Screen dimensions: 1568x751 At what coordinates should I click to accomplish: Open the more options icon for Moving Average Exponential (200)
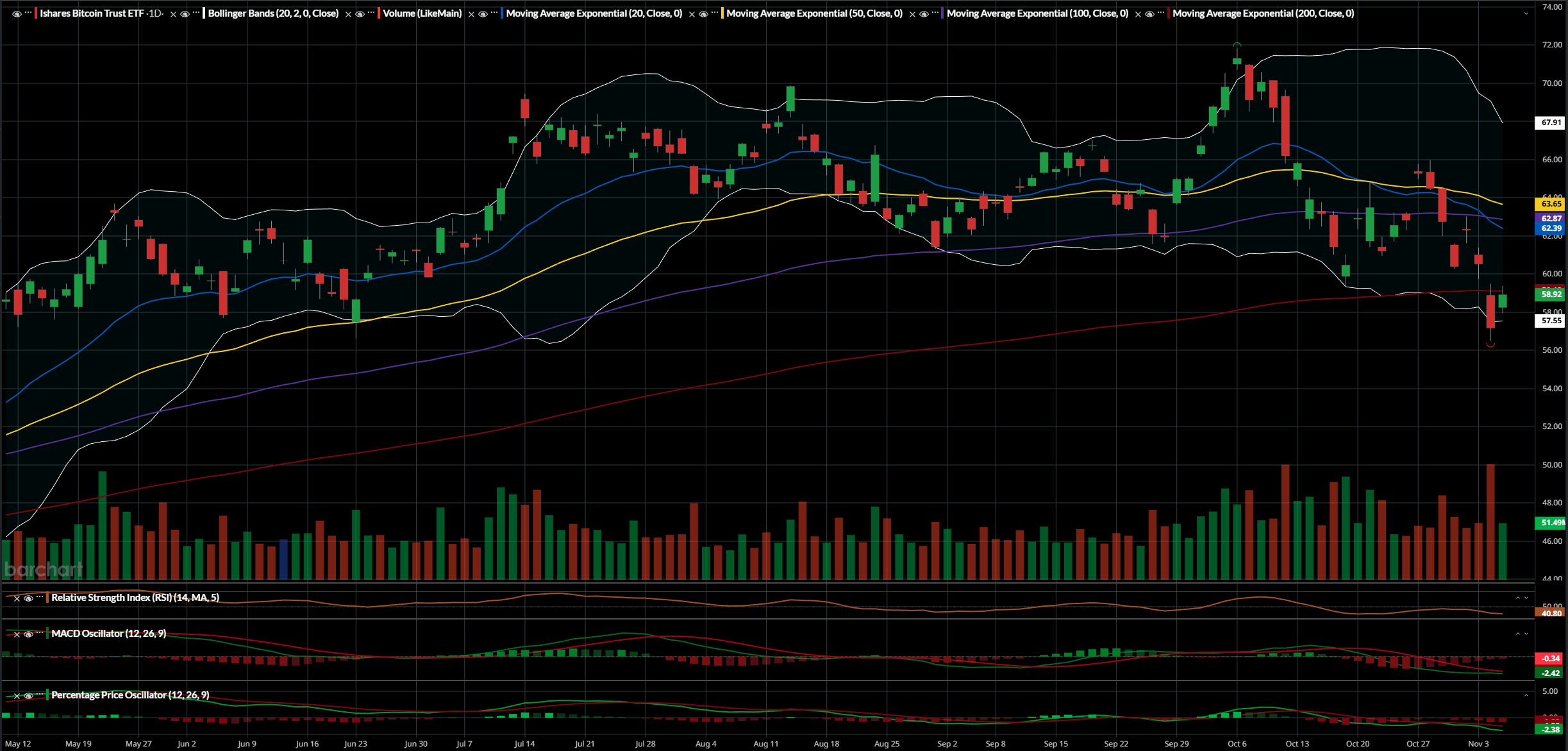(x=1160, y=13)
